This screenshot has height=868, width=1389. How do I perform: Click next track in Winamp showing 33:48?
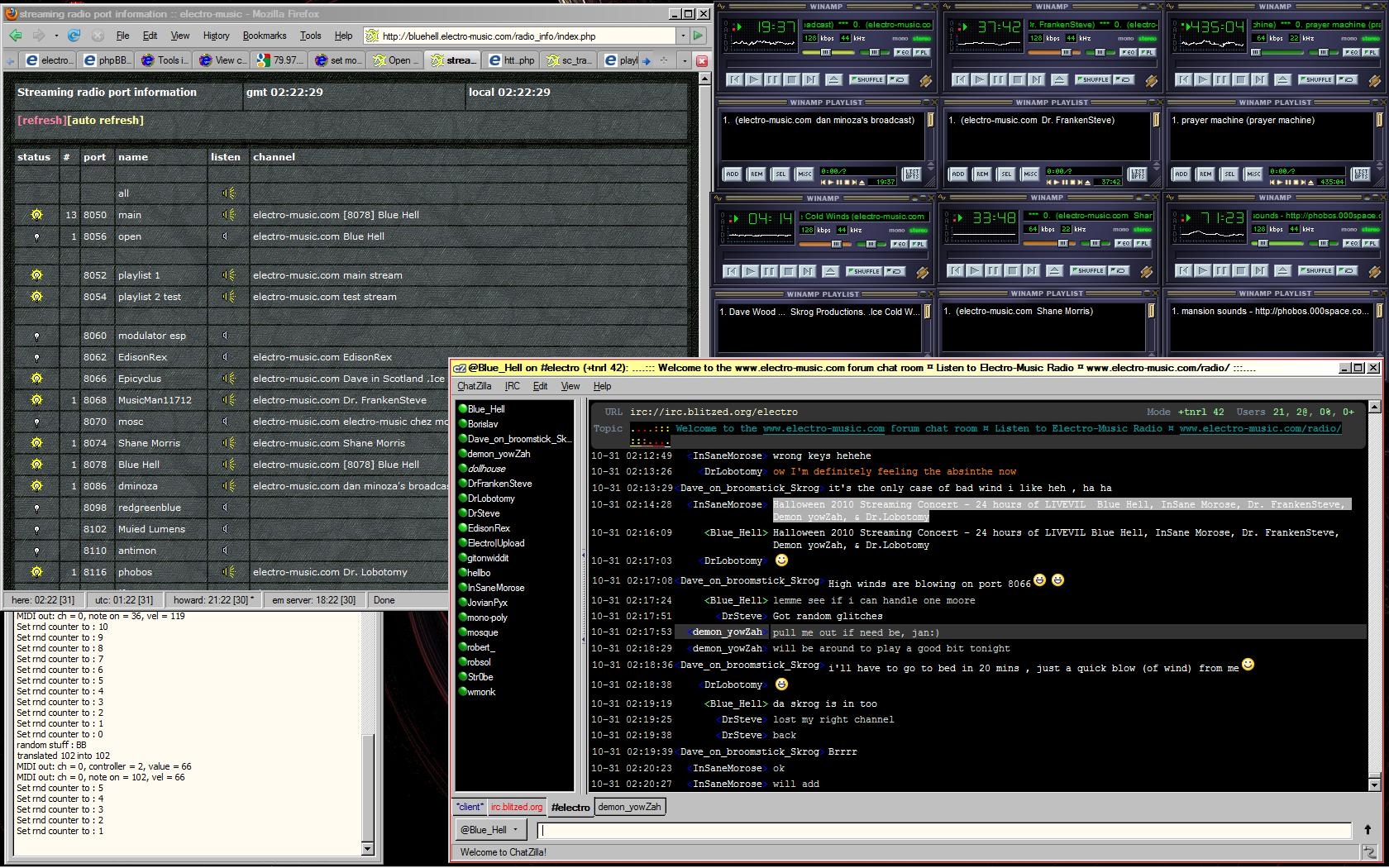click(1031, 271)
